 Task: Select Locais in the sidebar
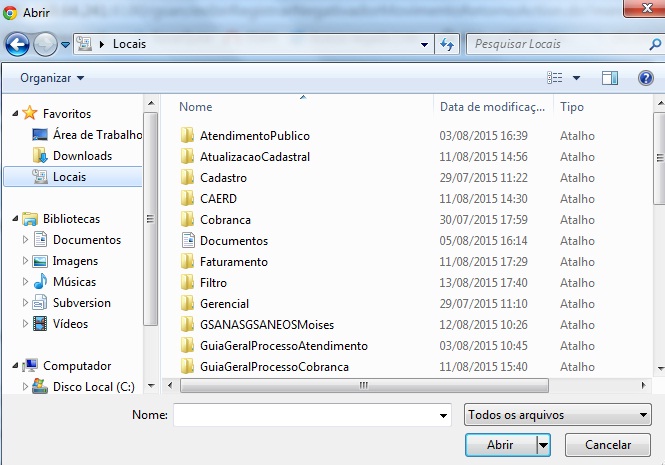point(73,176)
